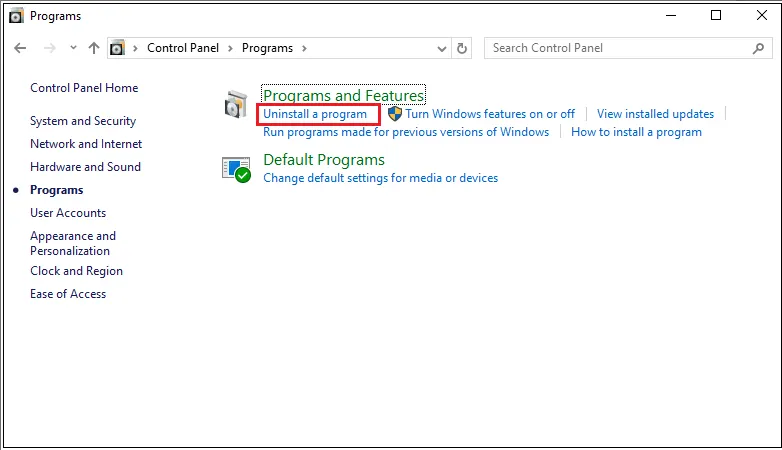Click View installed updates link
Viewport: 782px width, 450px height.
[x=655, y=114]
